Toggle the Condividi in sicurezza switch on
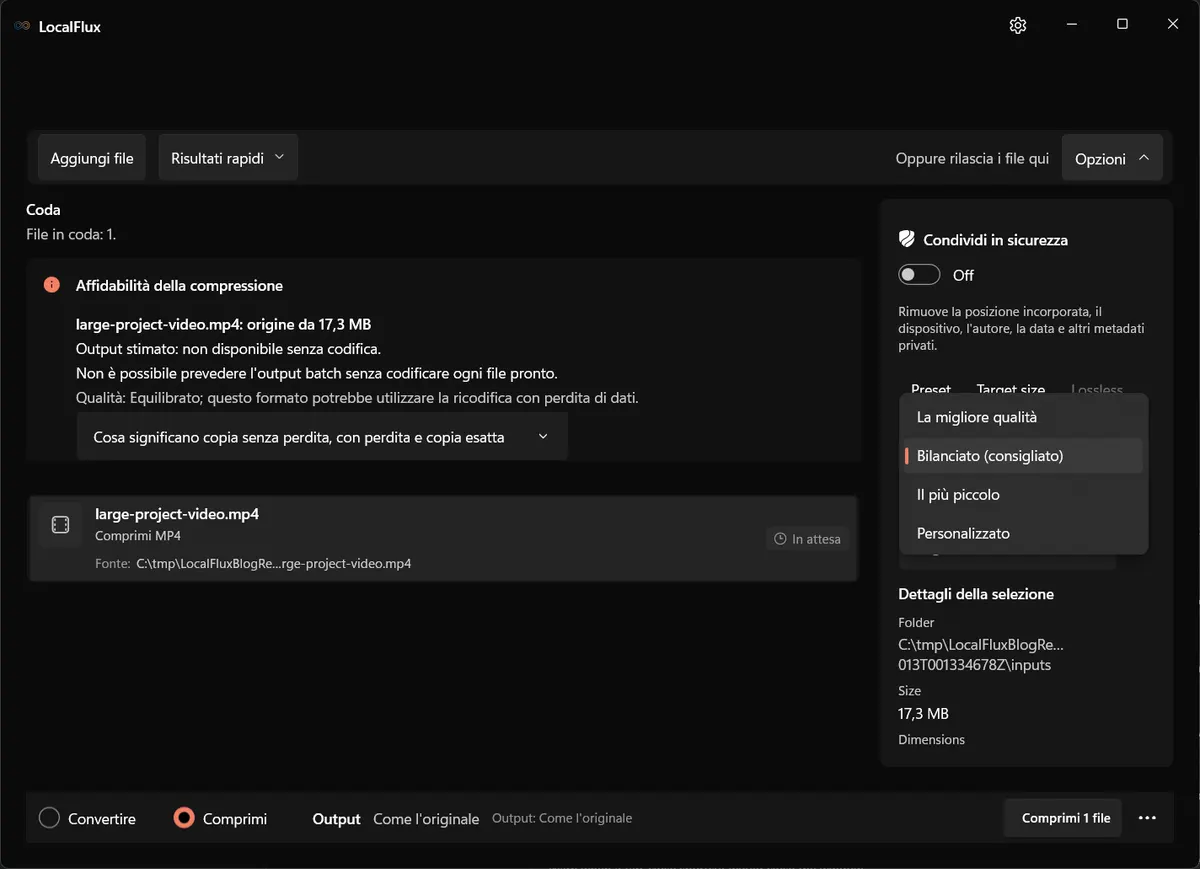 pyautogui.click(x=919, y=275)
